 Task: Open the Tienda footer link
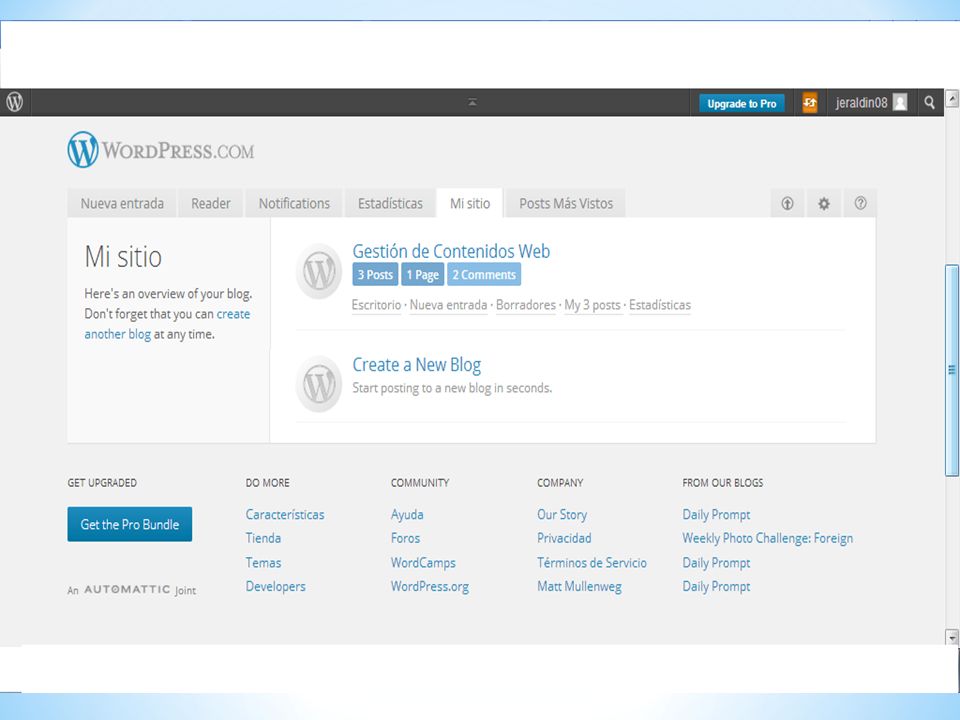point(263,538)
